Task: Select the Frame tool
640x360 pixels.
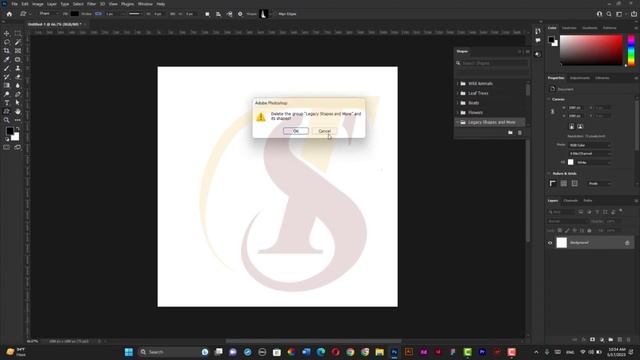Action: (x=18, y=51)
